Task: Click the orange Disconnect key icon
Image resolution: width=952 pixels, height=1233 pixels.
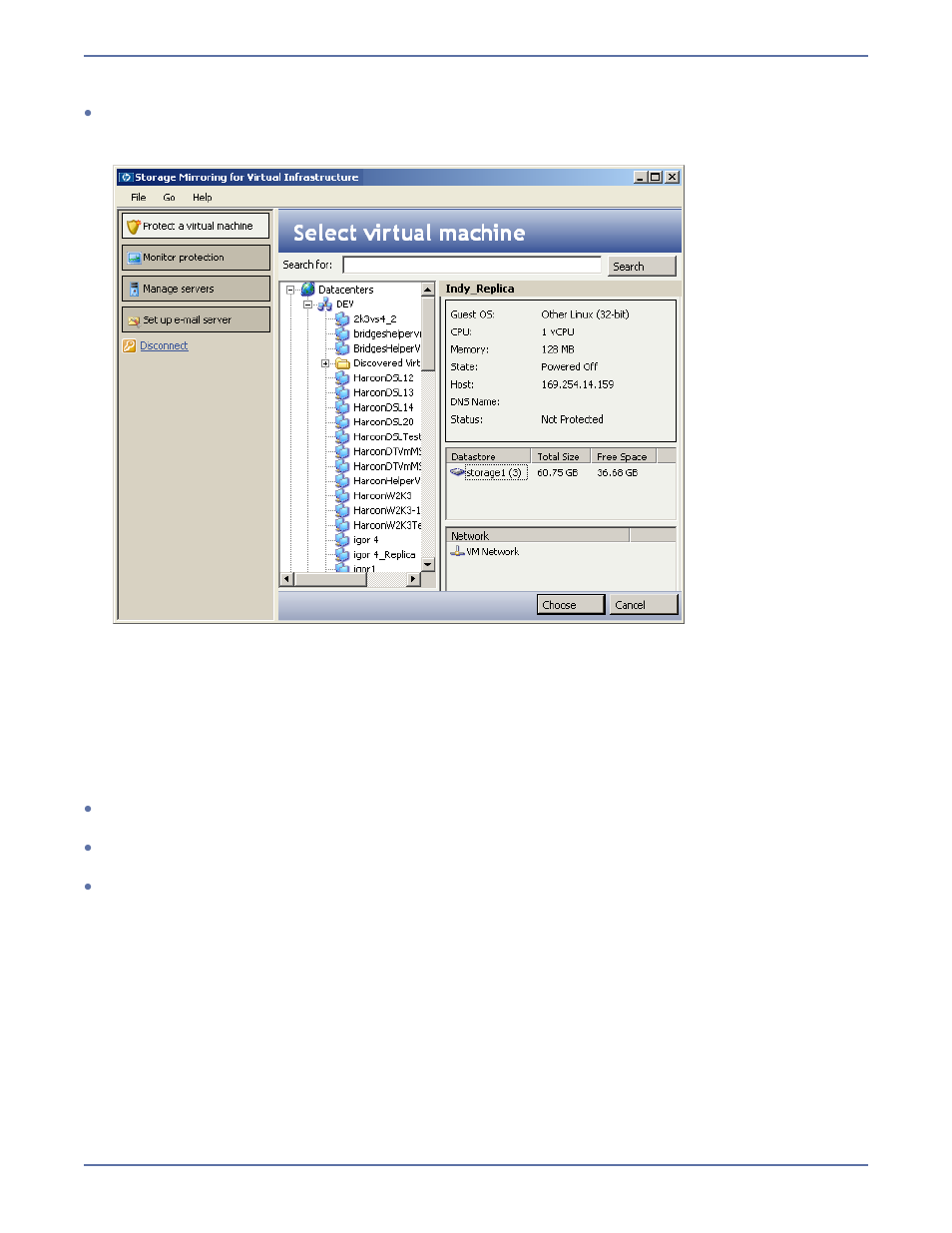Action: 130,345
